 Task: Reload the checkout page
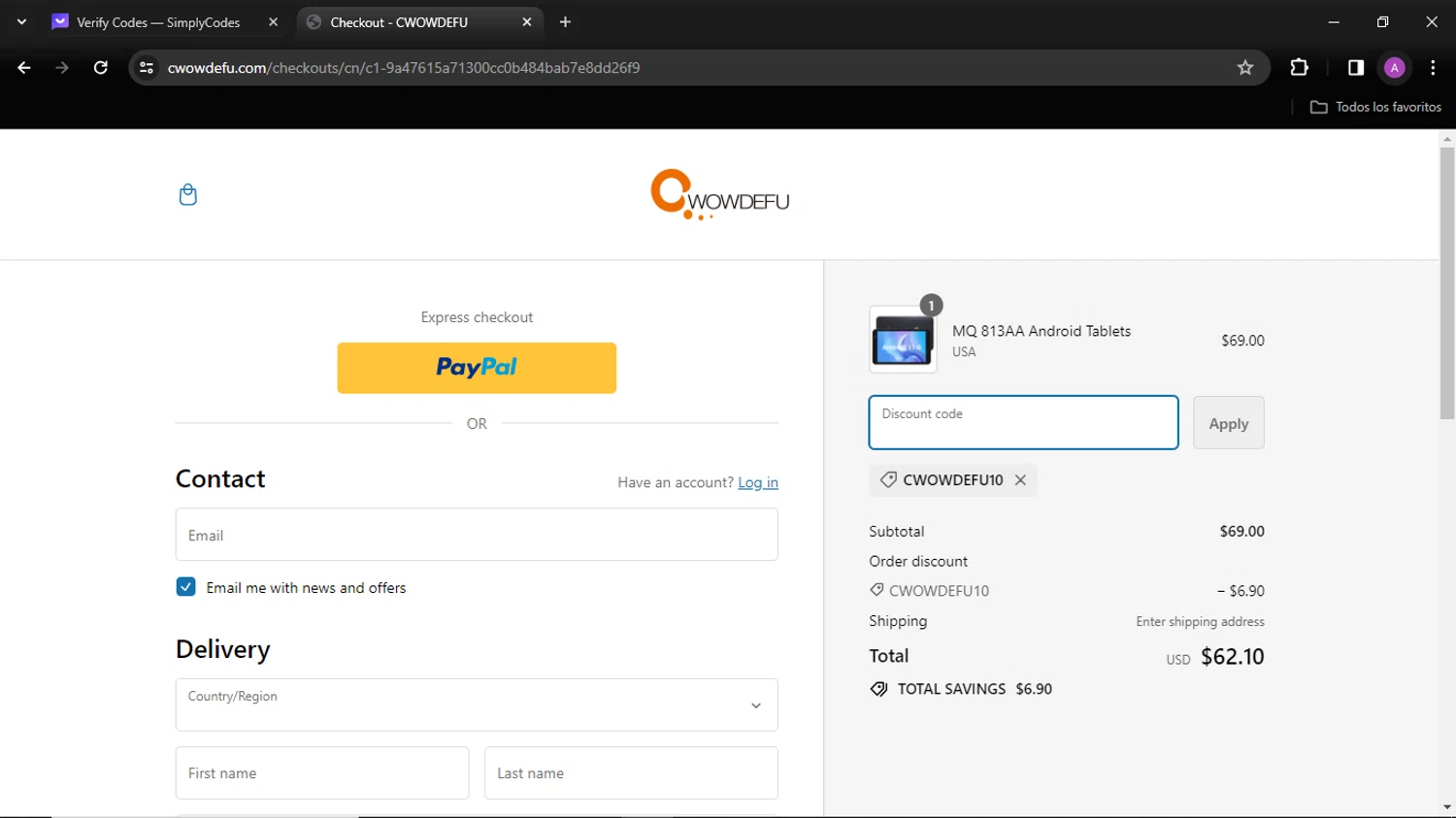[x=100, y=68]
